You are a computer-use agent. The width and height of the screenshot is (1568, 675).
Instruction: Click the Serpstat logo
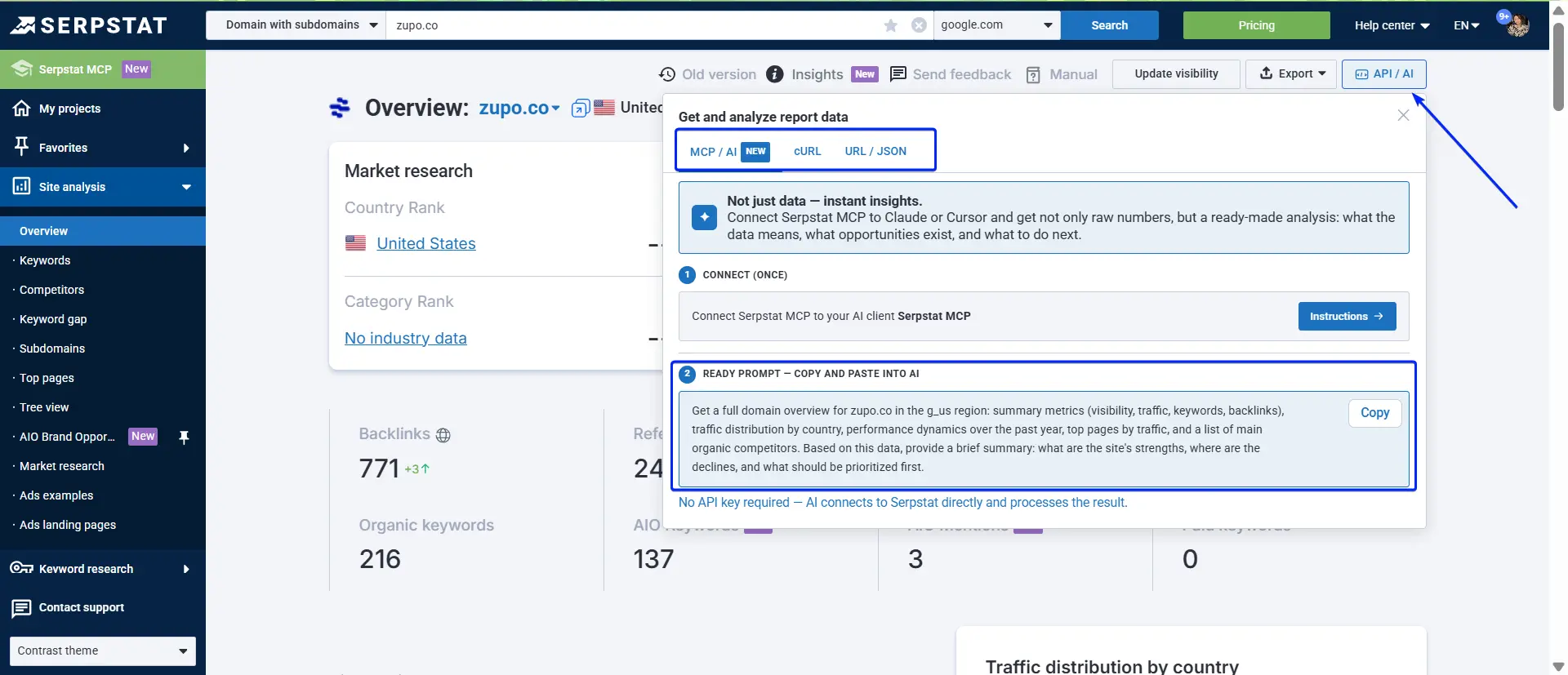(88, 25)
